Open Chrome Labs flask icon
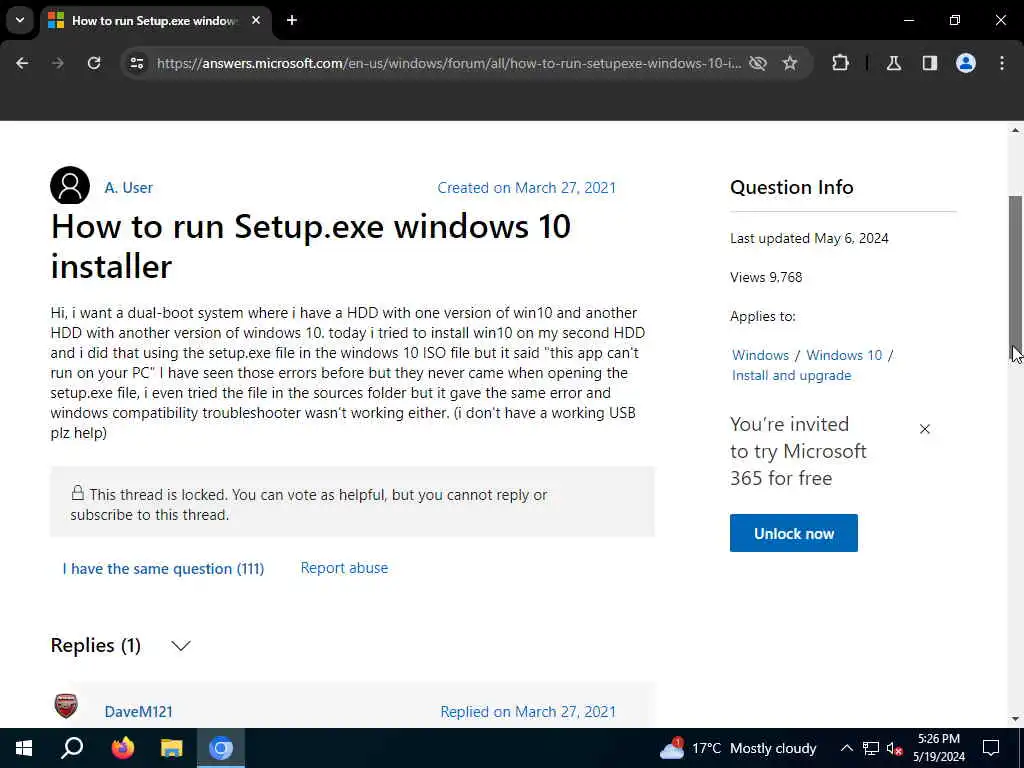 pyautogui.click(x=894, y=63)
